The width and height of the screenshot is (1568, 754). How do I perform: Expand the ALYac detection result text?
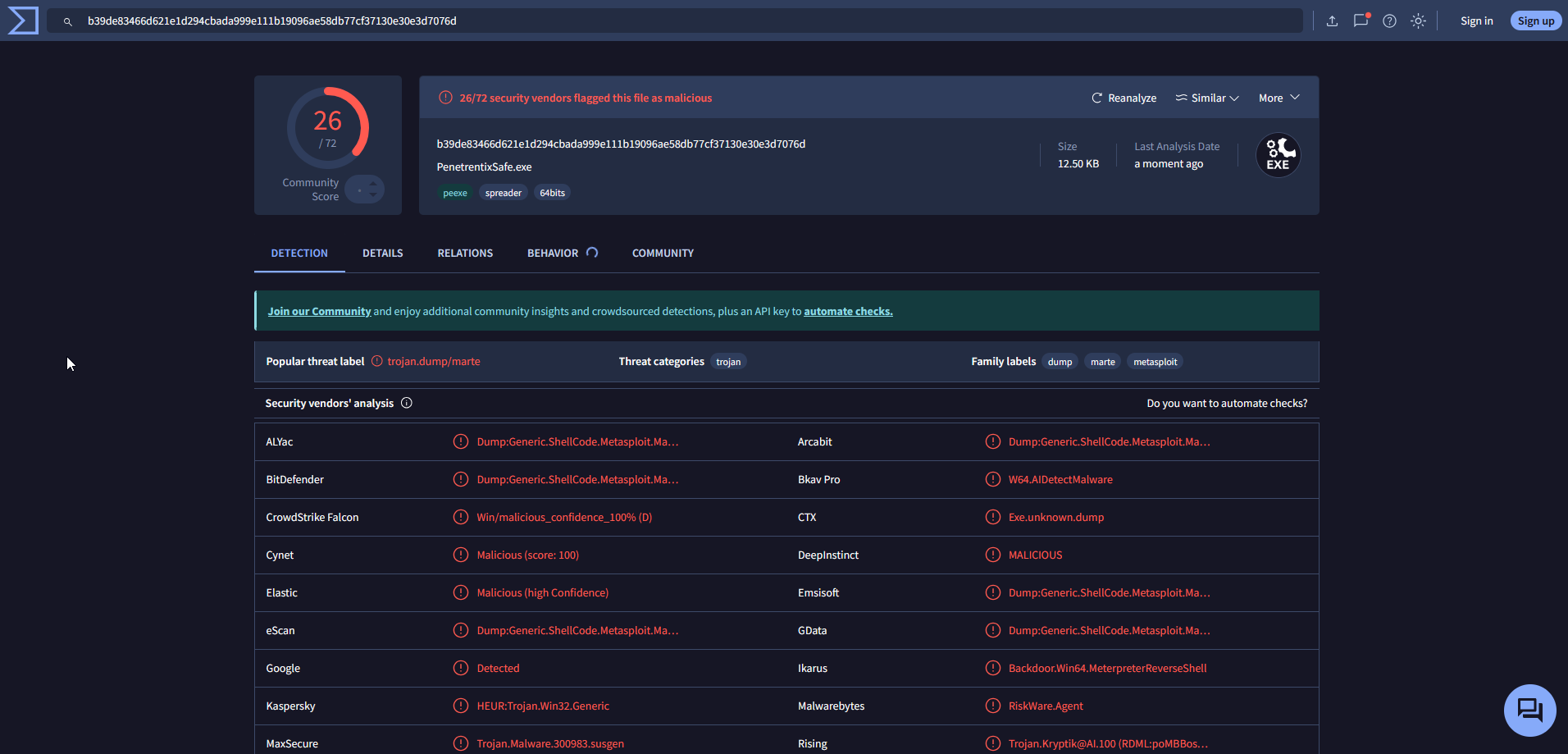tap(577, 441)
